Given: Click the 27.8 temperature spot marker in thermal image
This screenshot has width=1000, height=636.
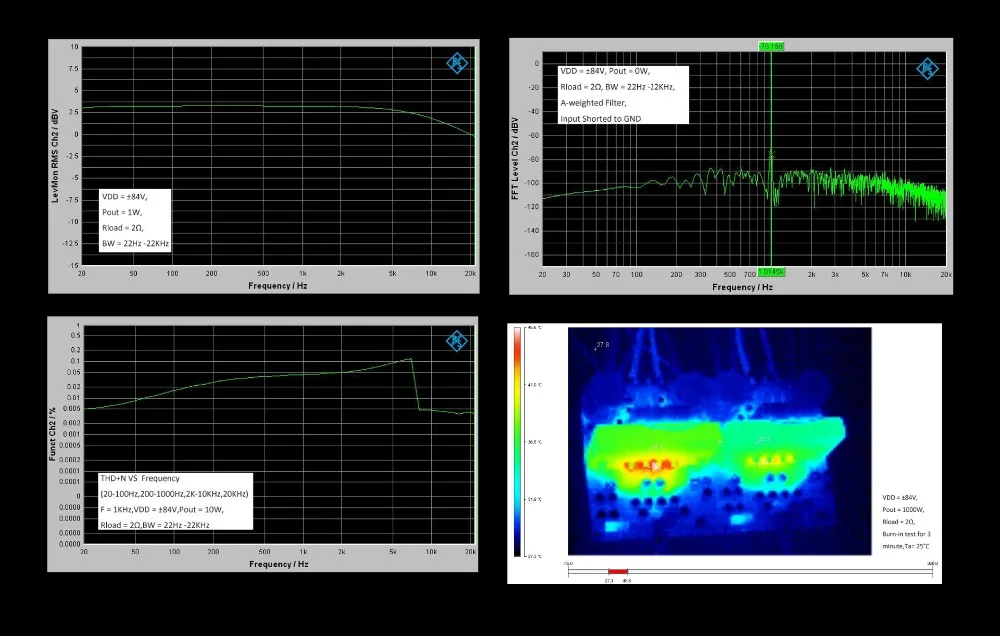Looking at the screenshot, I should [601, 345].
